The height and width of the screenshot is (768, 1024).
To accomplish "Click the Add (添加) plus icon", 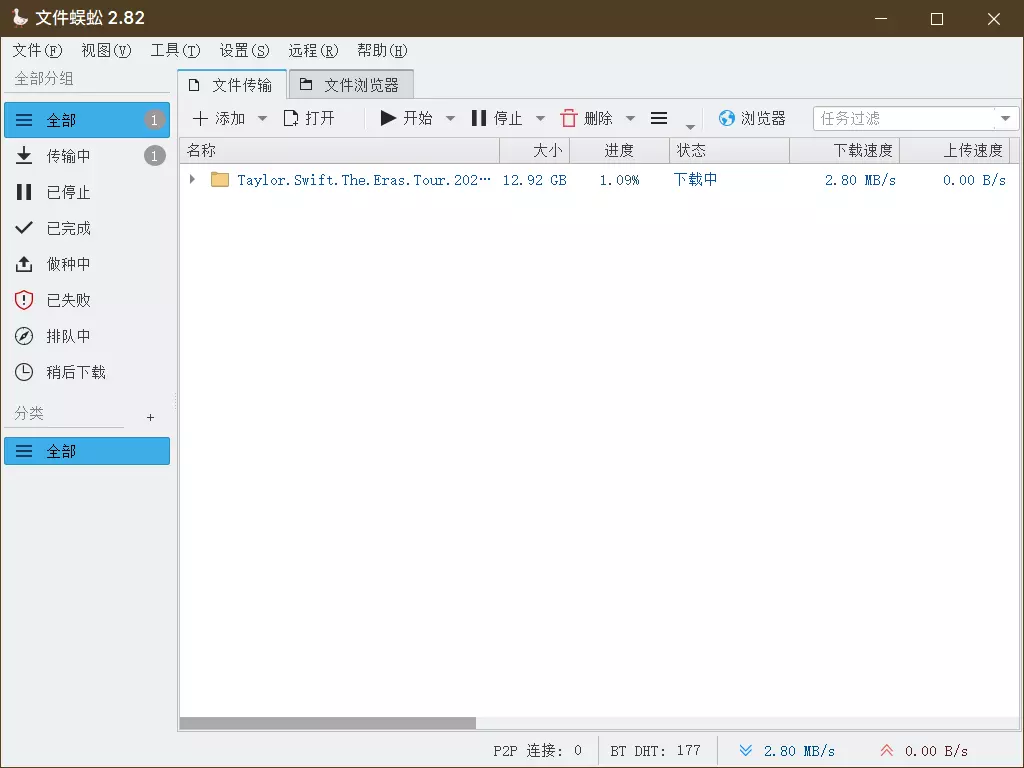I will [x=201, y=119].
